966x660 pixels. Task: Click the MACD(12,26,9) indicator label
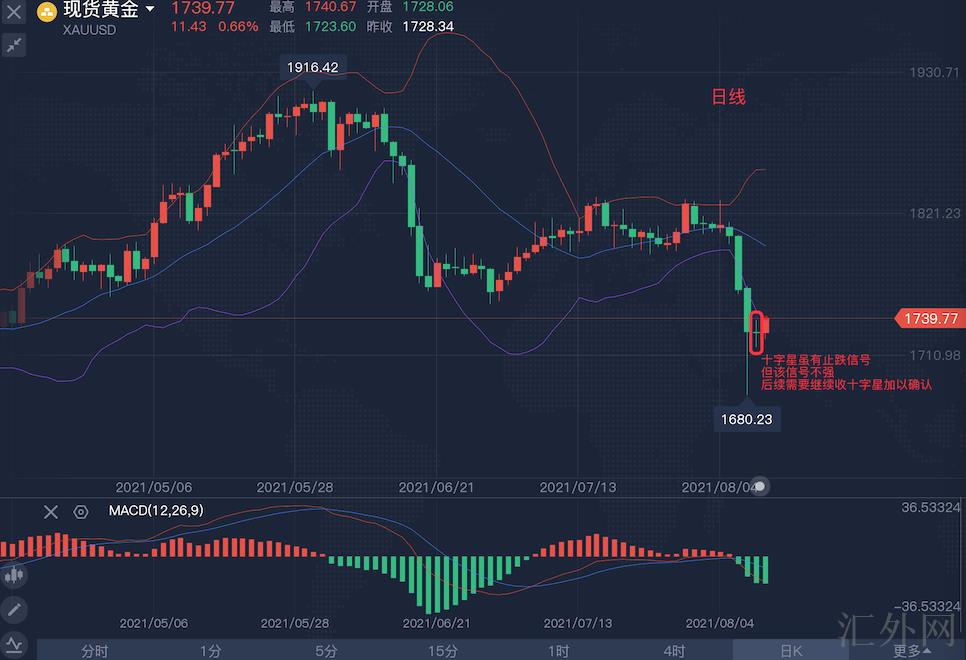(x=155, y=512)
